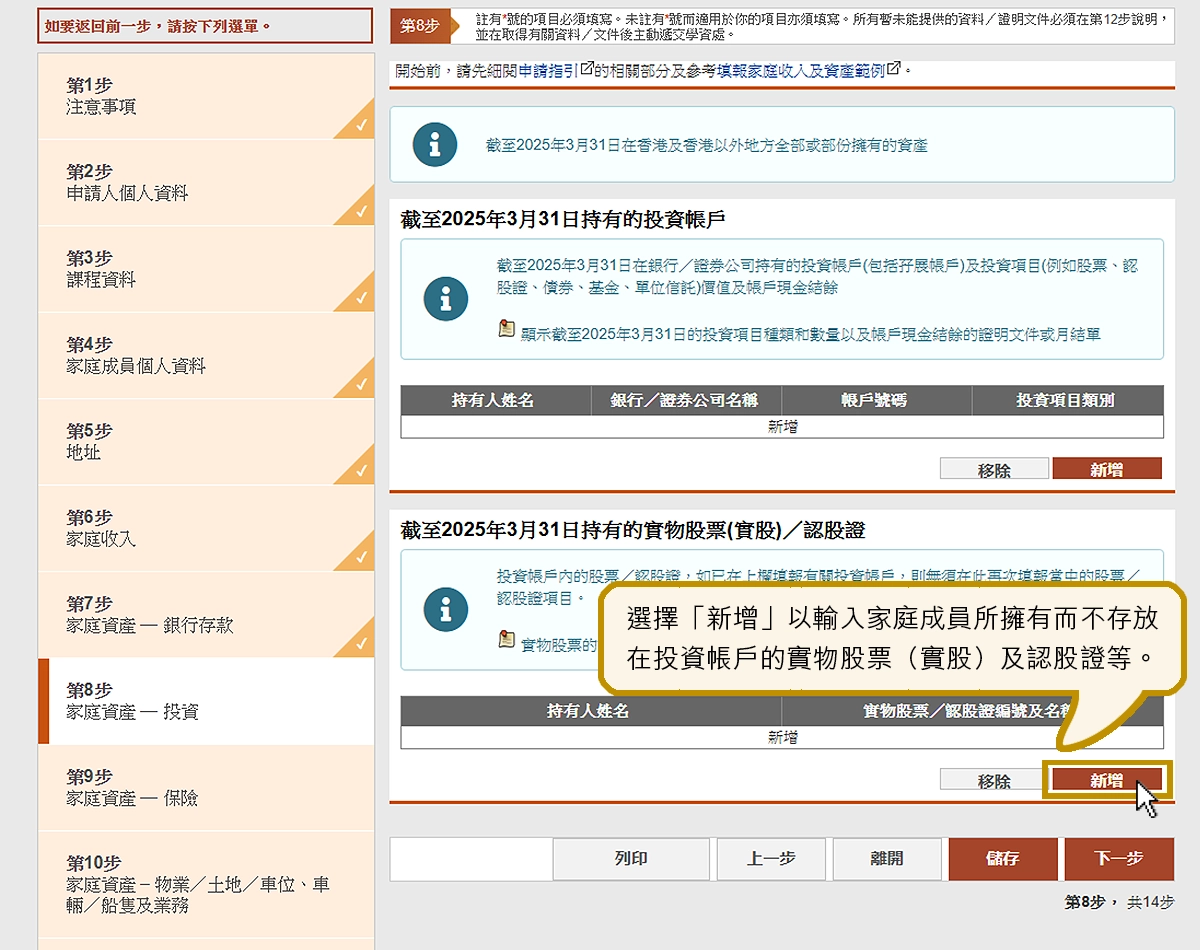Click the document icon beside 投資項目種類 proof text
Viewport: 1200px width, 950px height.
coord(507,329)
